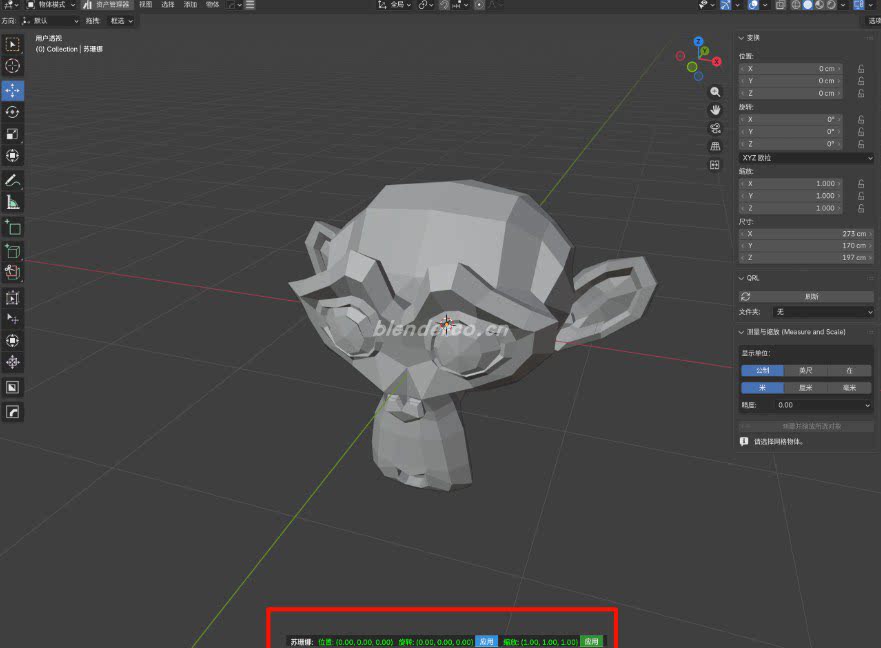
Task: Select the 毫米 millimeter unit button
Action: click(850, 388)
